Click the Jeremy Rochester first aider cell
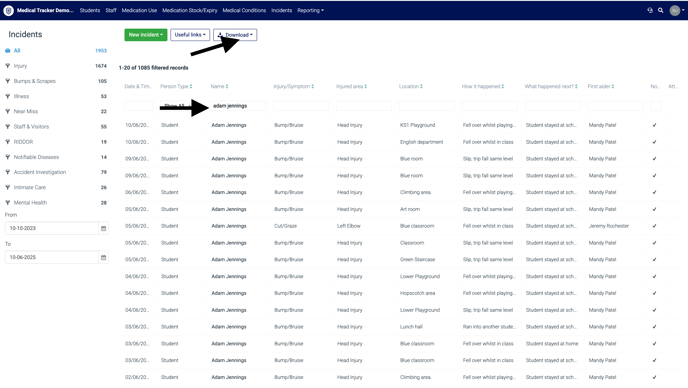The height and width of the screenshot is (388, 688). coord(609,226)
